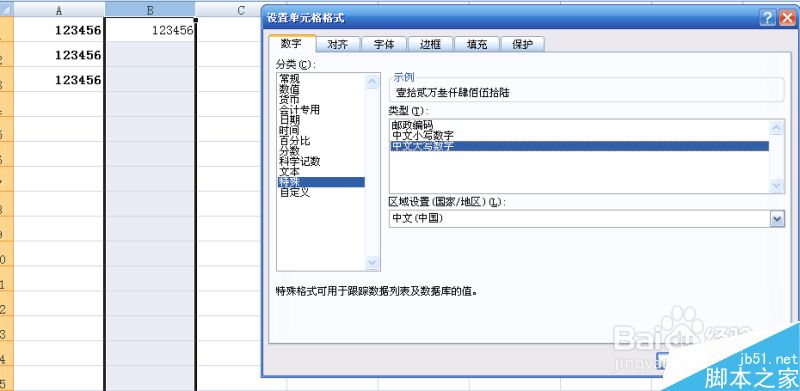Close the 设置单元格格式 dialog
Screen dimensions: 800x391
point(786,18)
